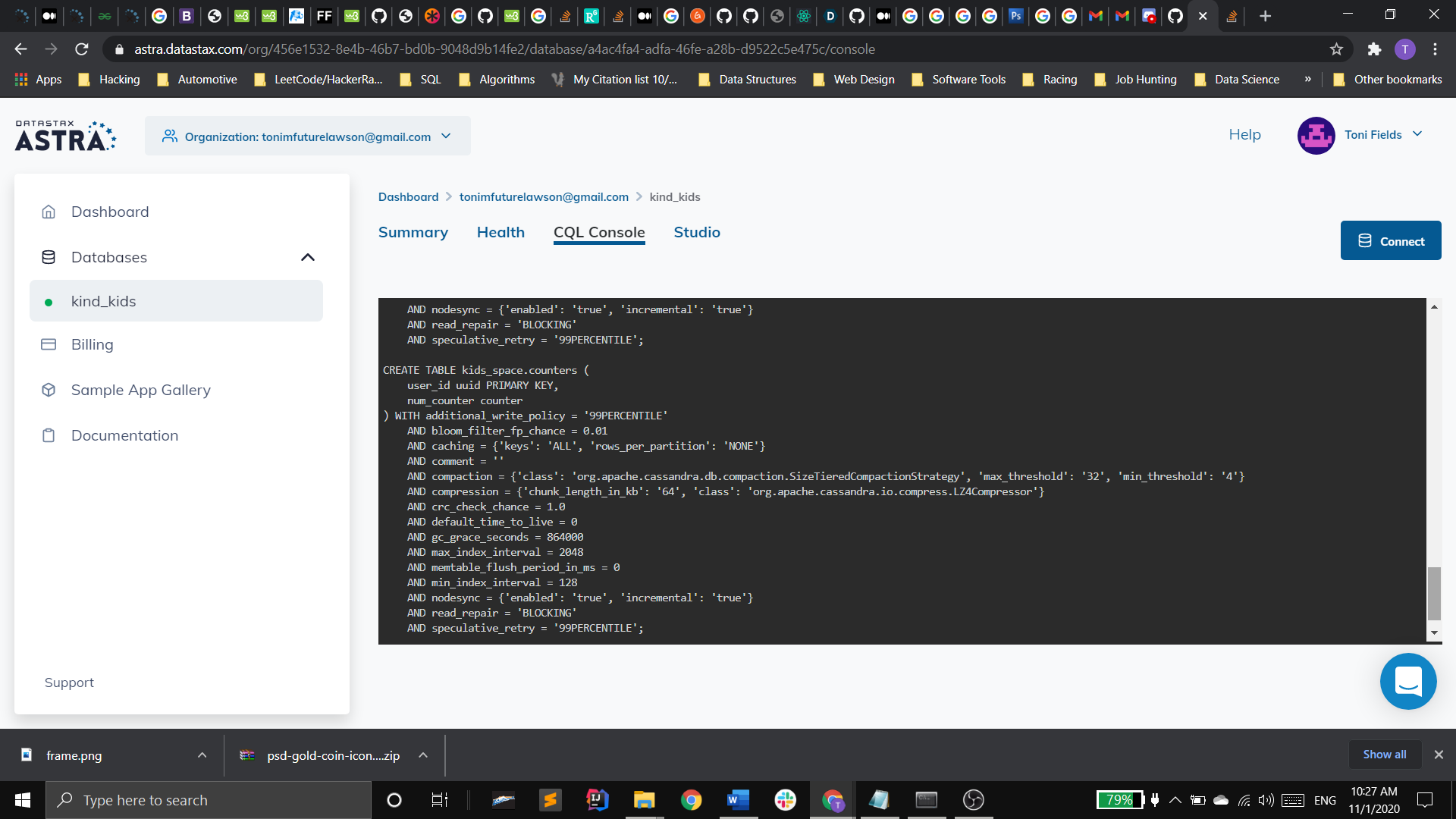Open frame.png download options chevron

(202, 755)
